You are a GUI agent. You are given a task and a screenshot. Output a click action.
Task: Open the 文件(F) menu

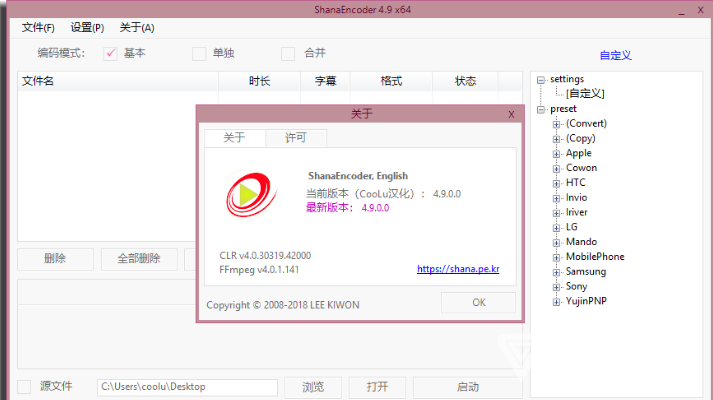(x=38, y=28)
